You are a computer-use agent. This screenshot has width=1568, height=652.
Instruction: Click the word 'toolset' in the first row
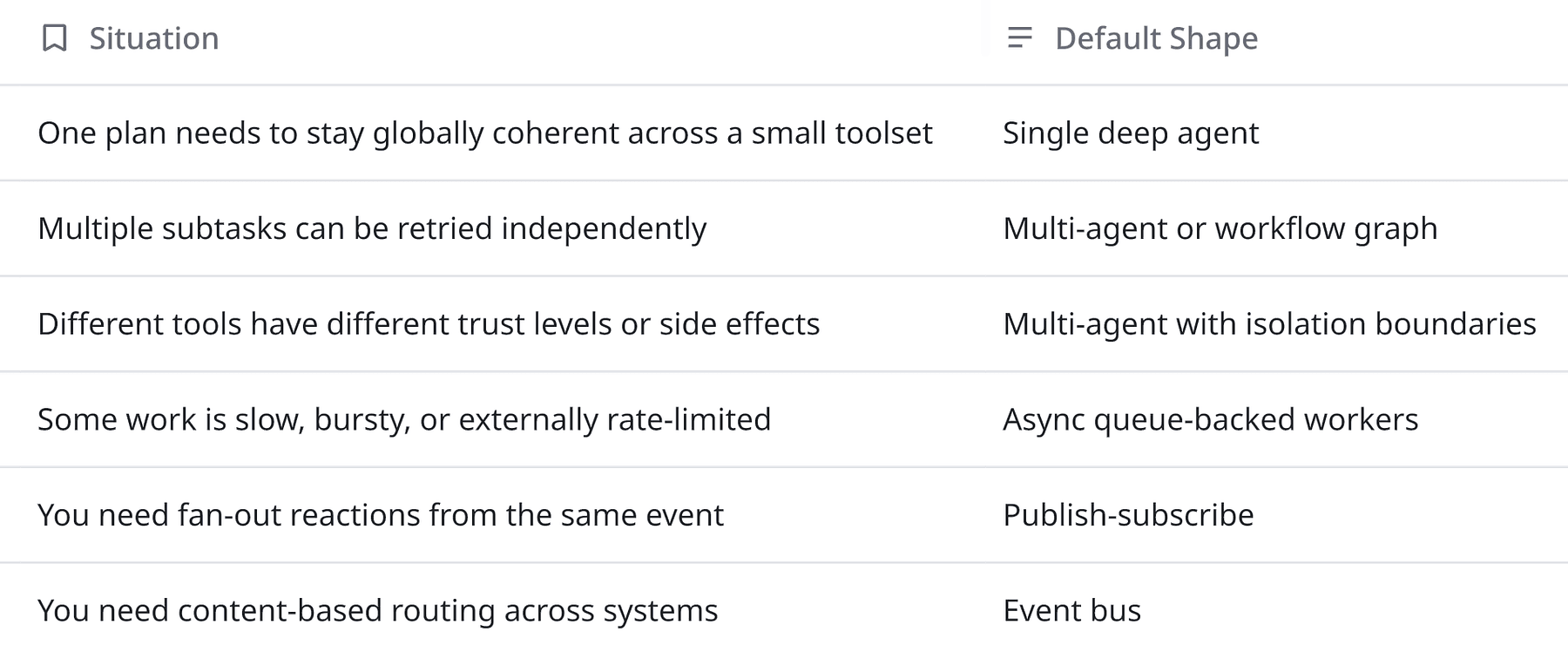point(884,133)
